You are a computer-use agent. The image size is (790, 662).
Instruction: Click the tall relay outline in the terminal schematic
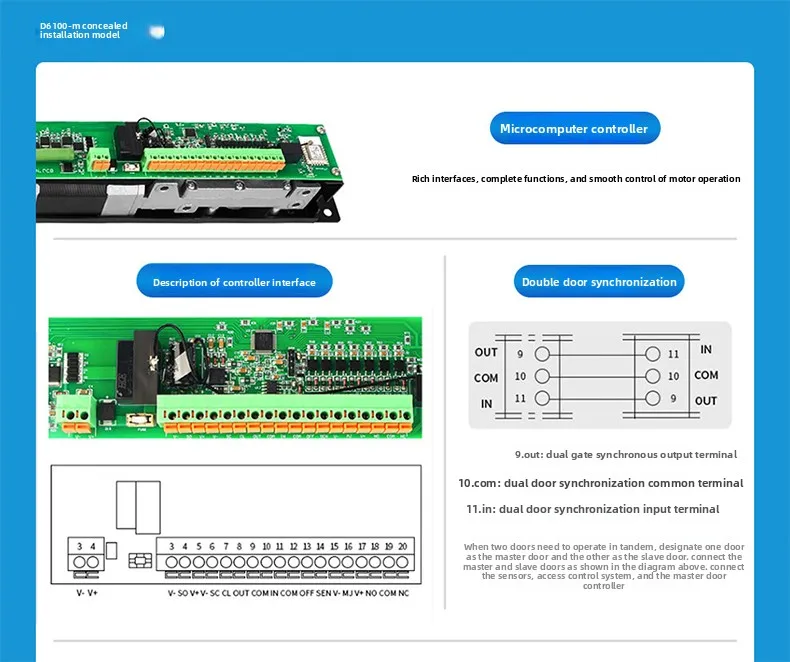click(139, 507)
